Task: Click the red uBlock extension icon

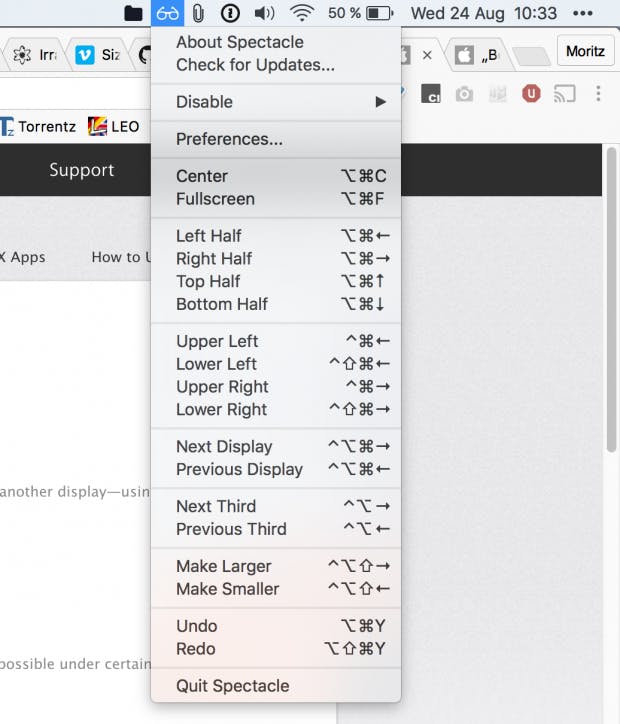Action: pos(531,94)
